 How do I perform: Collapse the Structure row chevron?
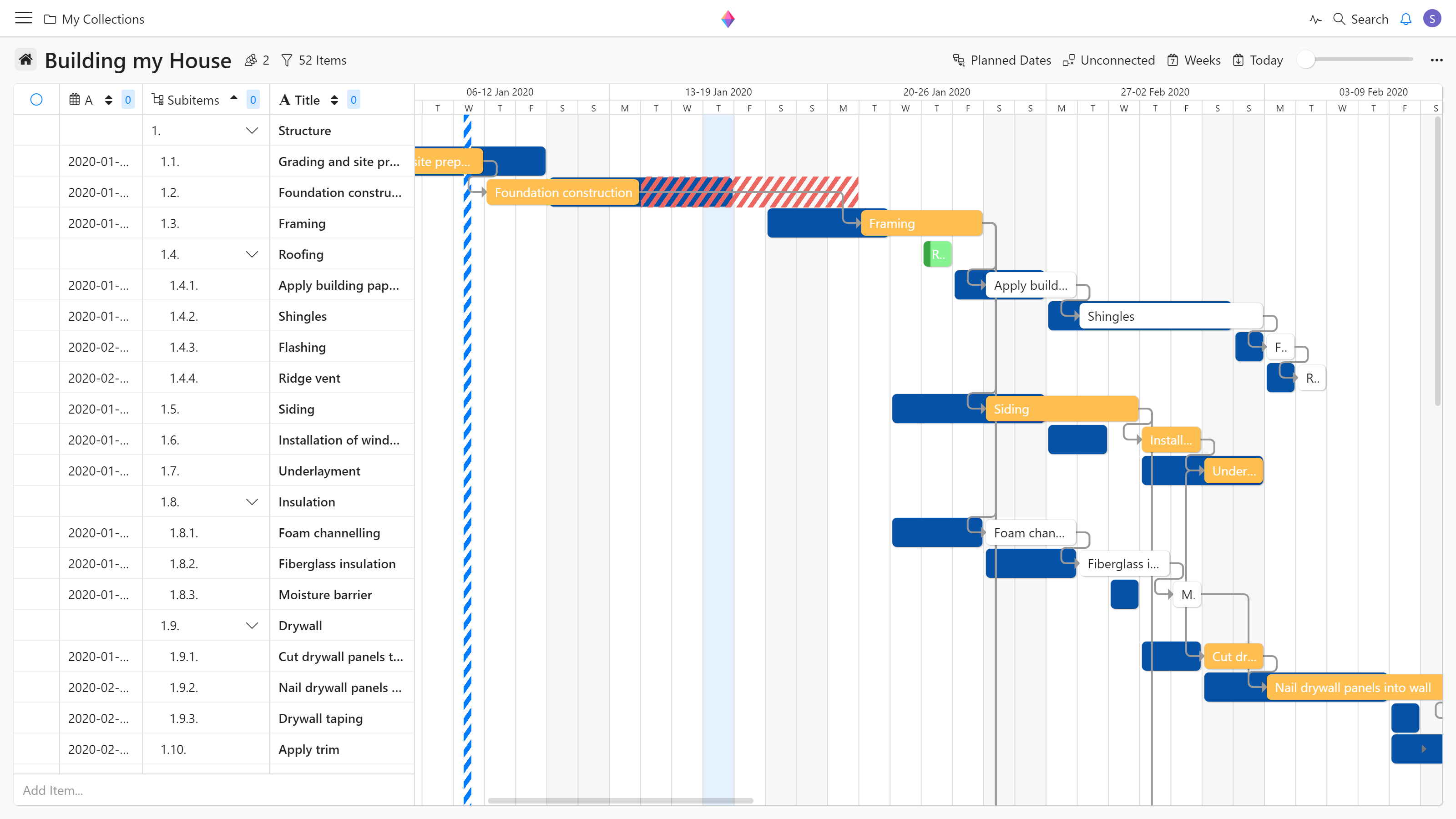[x=252, y=131]
